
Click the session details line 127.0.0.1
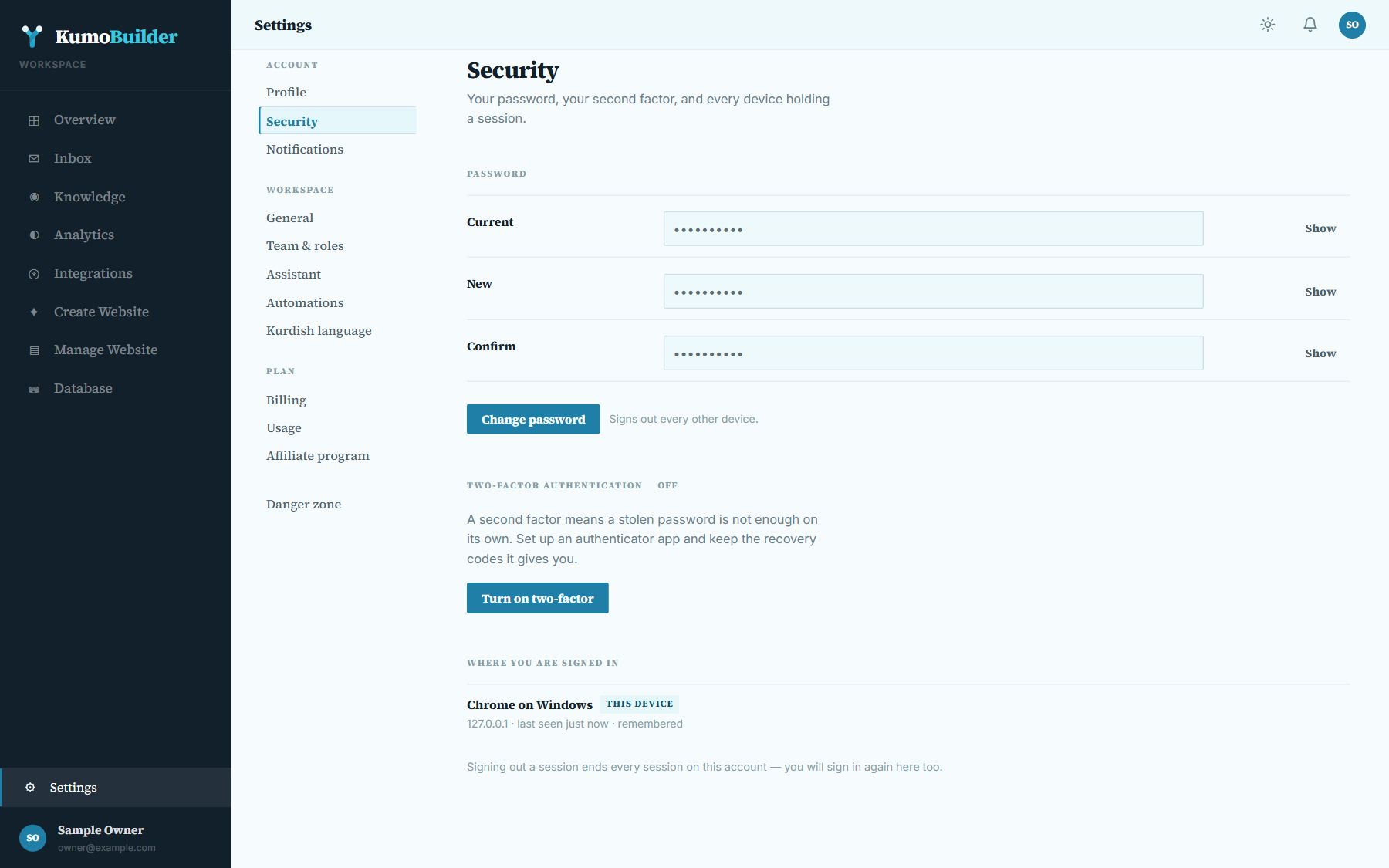point(575,724)
